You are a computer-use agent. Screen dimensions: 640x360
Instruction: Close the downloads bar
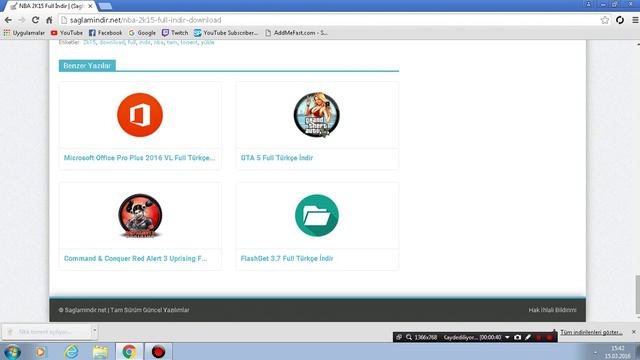634,332
